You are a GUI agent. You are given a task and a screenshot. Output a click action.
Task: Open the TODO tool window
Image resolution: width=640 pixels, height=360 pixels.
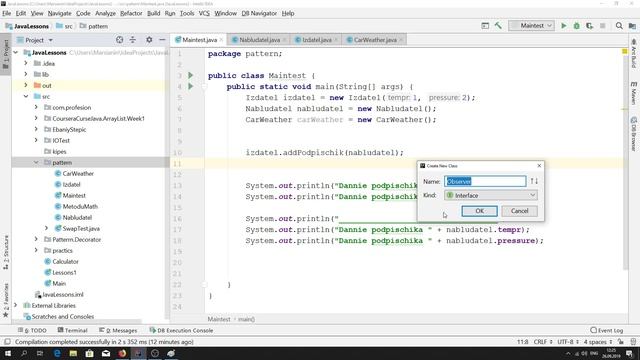(x=32, y=330)
